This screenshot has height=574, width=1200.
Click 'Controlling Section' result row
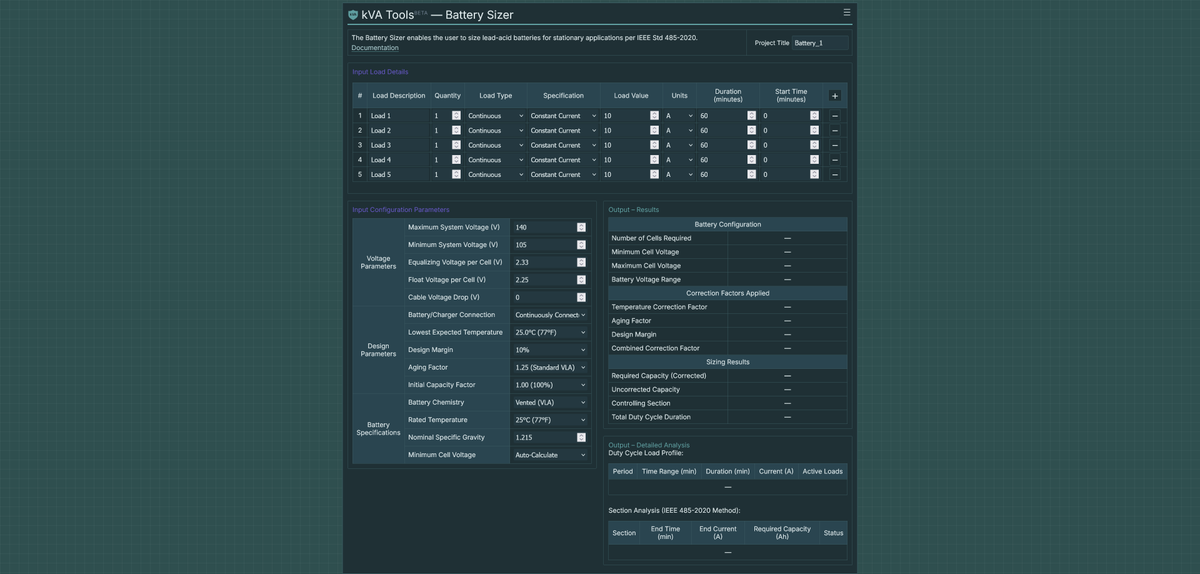pyautogui.click(x=728, y=403)
